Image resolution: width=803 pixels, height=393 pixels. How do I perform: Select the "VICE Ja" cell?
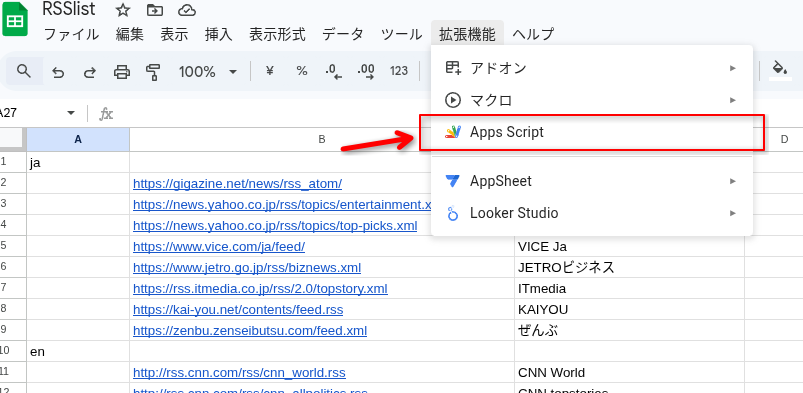(629, 246)
